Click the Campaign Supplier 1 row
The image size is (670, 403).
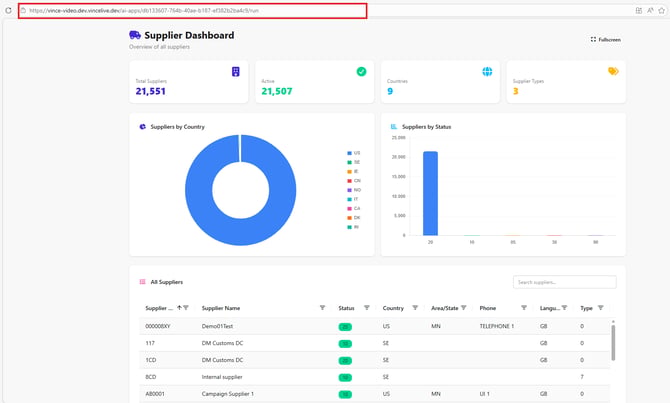point(375,394)
